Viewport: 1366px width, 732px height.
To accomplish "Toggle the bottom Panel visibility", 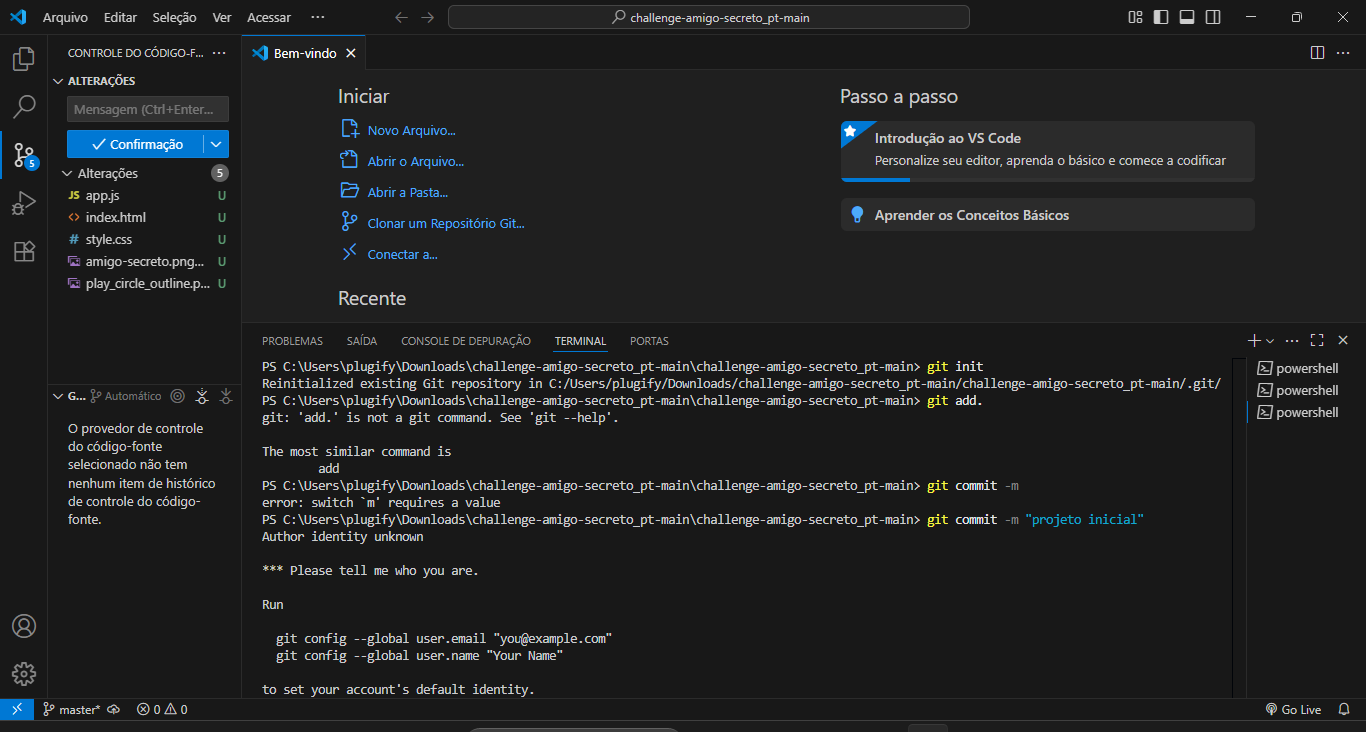I will 1187,17.
